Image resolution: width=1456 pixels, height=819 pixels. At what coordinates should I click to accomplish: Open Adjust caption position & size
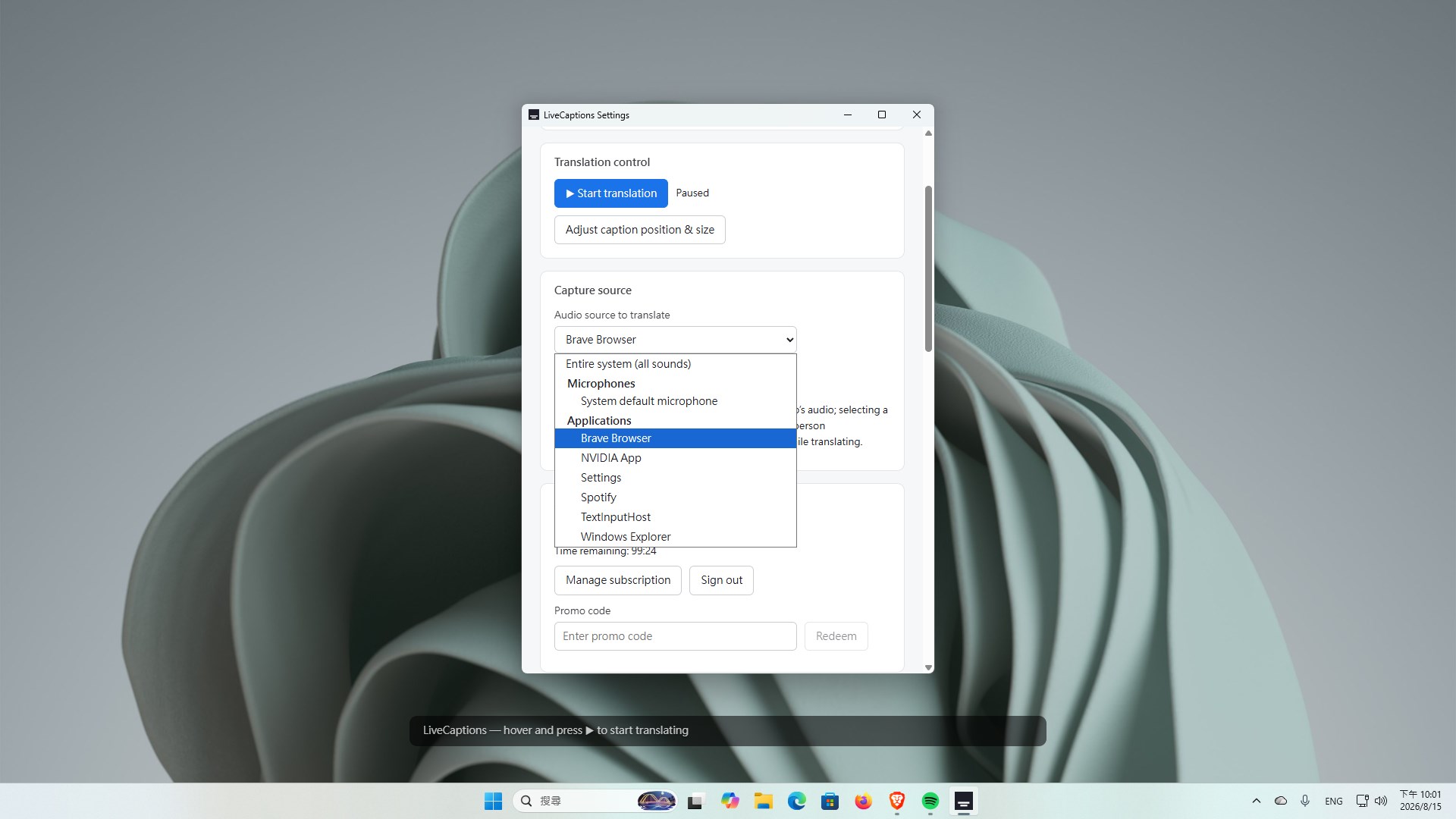(x=640, y=230)
